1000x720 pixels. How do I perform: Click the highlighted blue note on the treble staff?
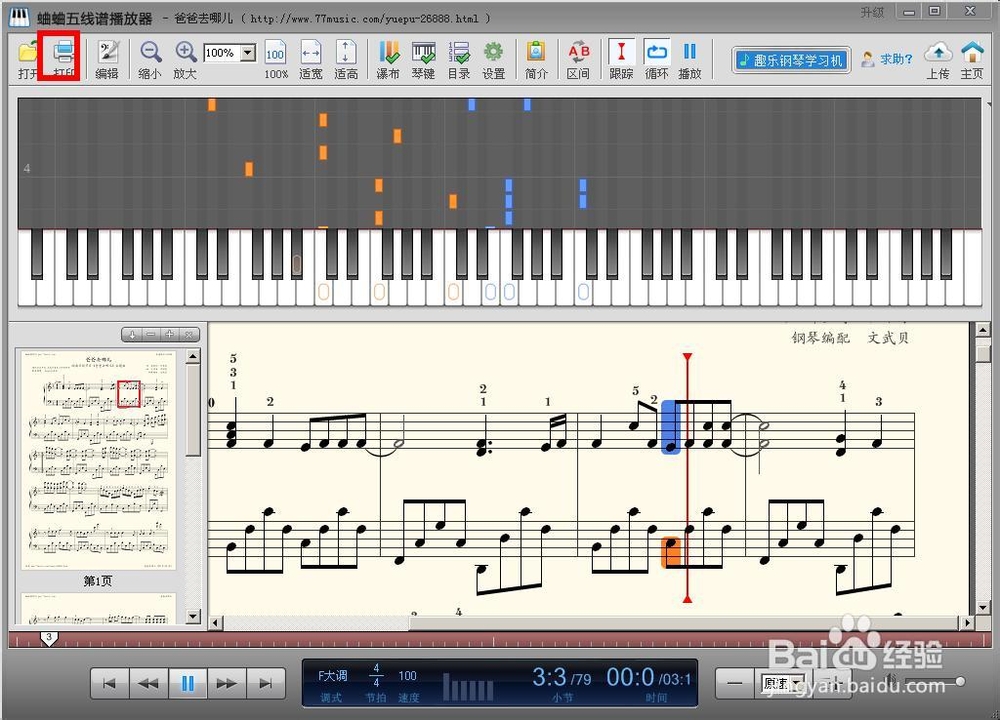[x=670, y=427]
